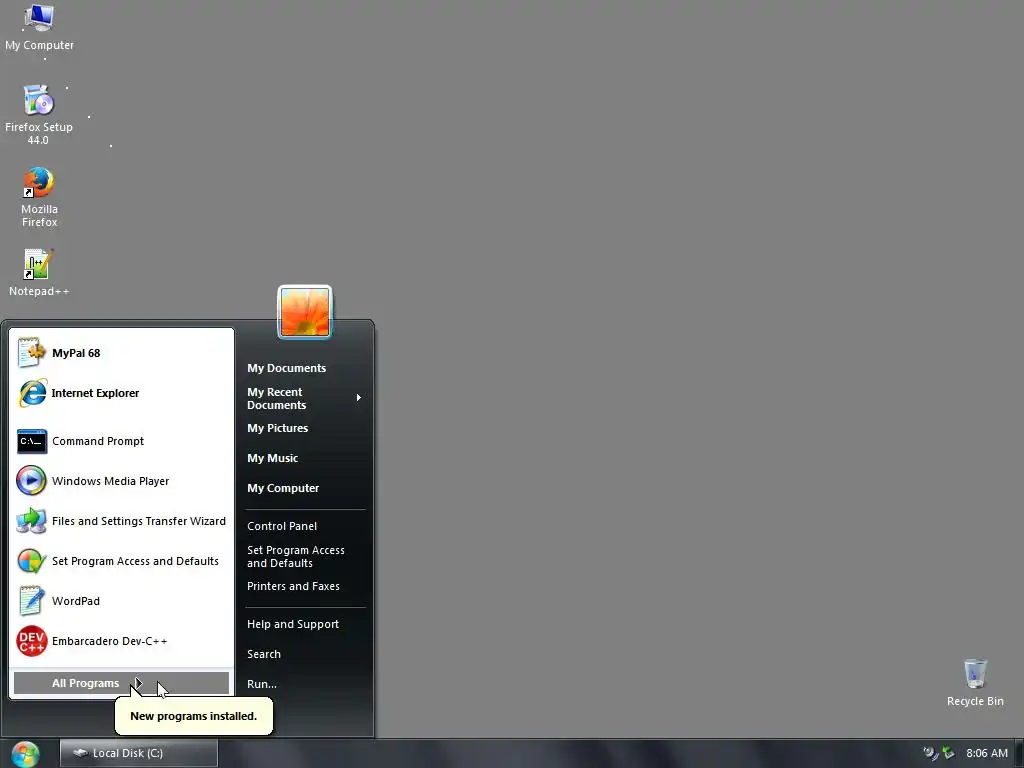Expand All Programs list

[x=121, y=683]
